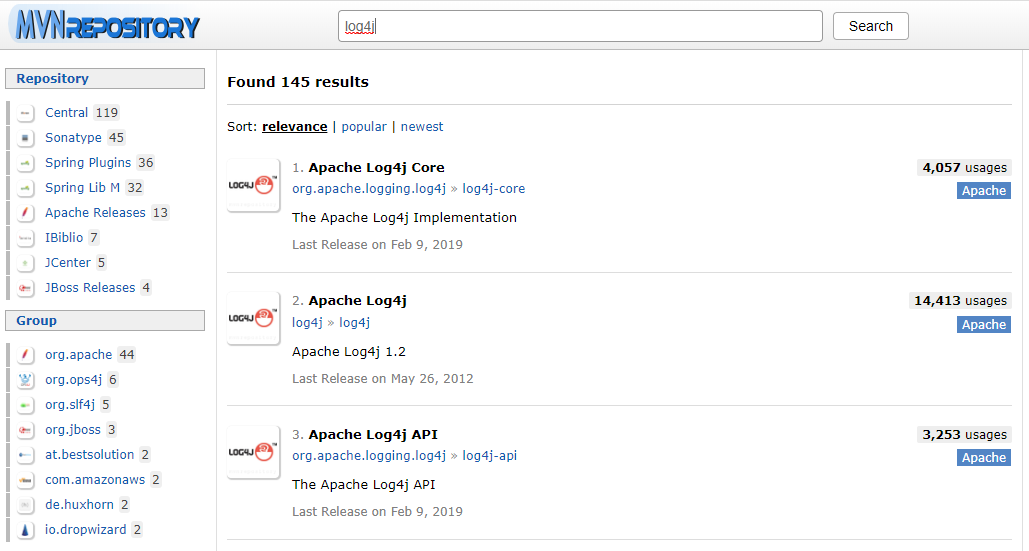Click the at.bestsolution group icon

point(25,455)
